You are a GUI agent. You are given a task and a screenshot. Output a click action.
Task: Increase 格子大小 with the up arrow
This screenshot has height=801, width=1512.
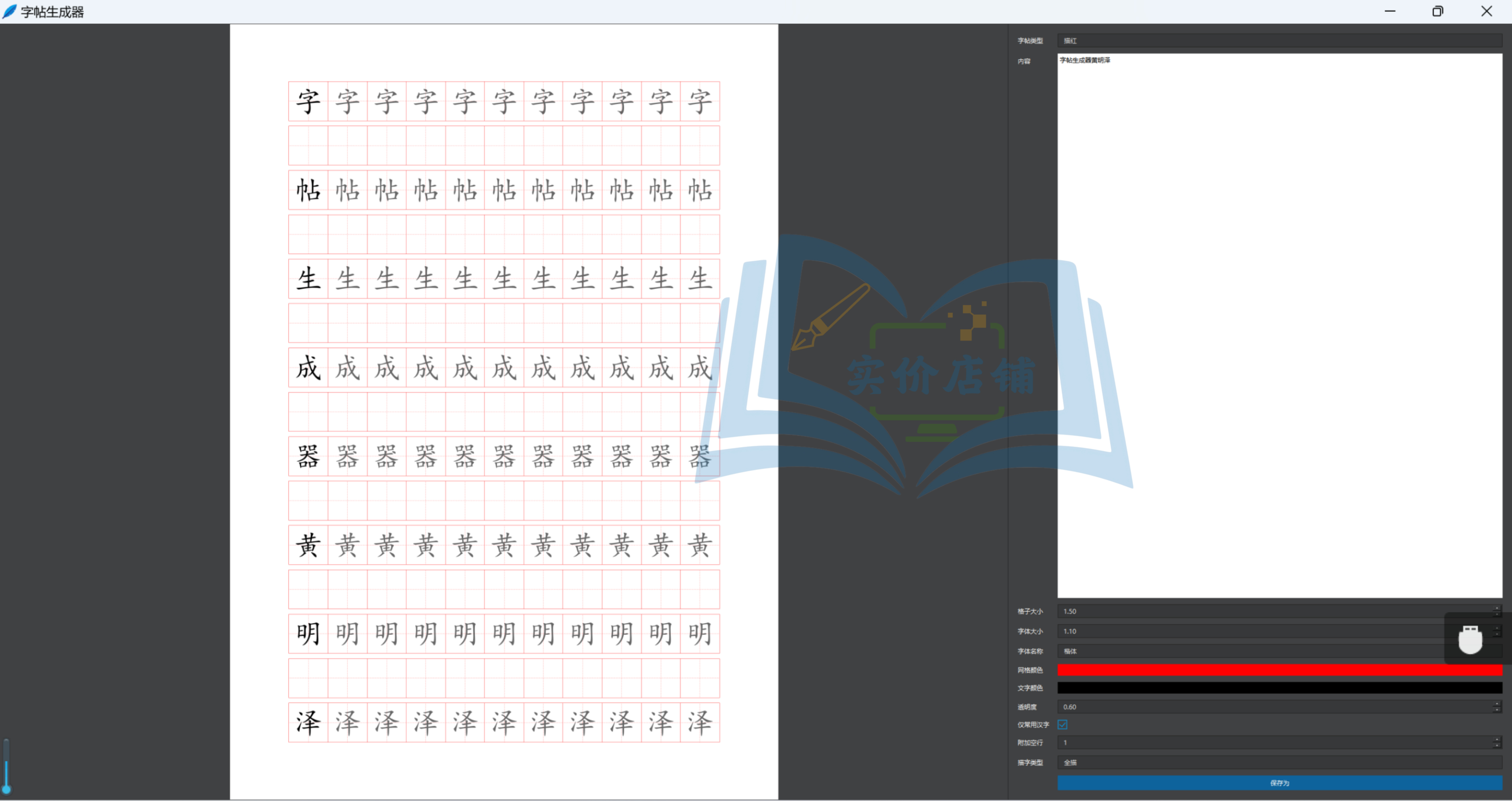click(x=1497, y=608)
